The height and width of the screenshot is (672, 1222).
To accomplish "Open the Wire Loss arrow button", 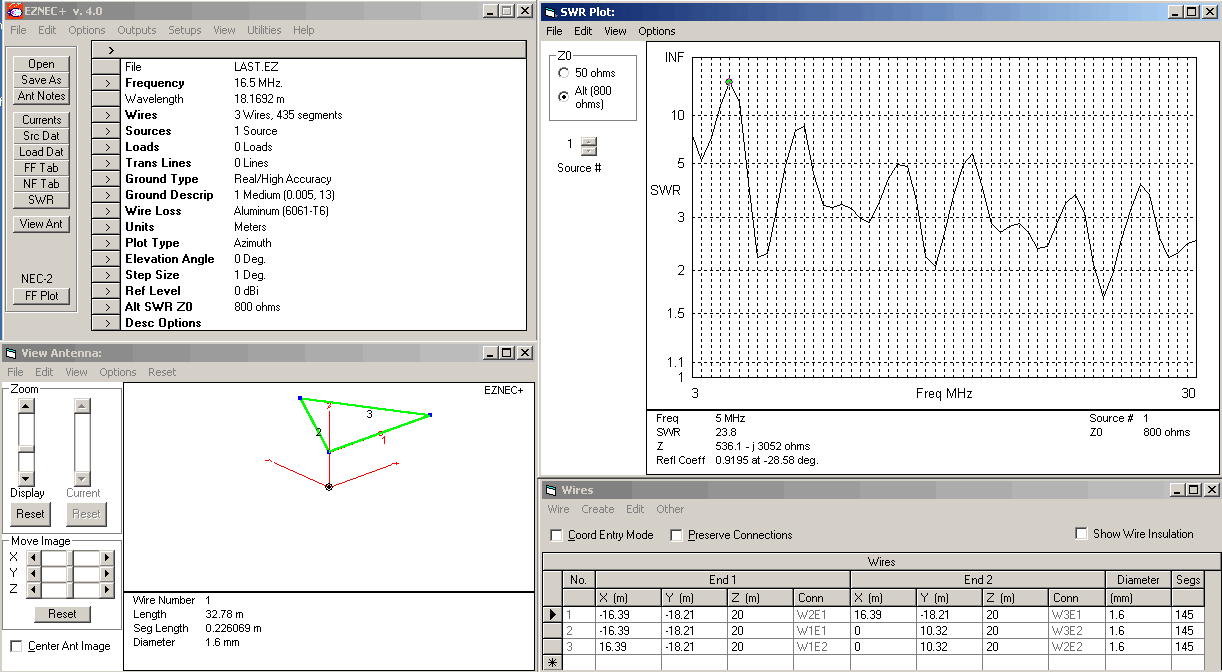I will [x=106, y=211].
